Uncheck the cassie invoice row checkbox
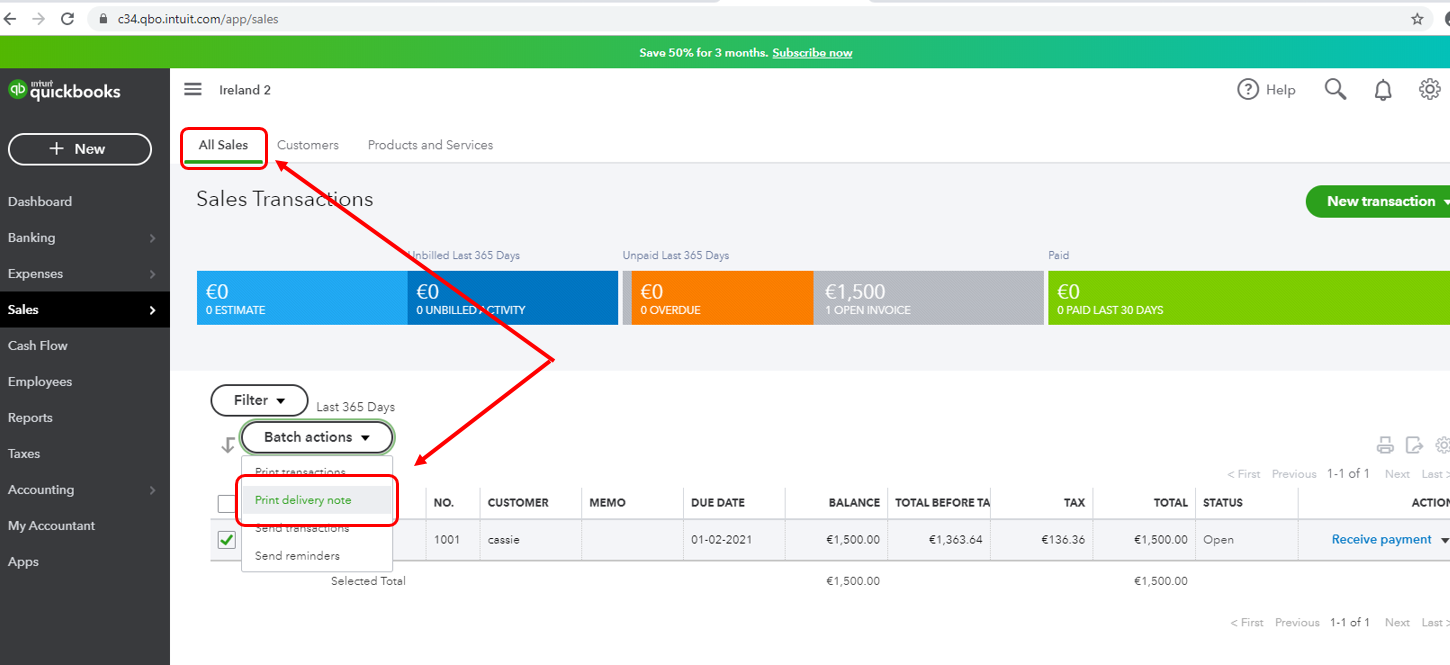 pyautogui.click(x=227, y=540)
